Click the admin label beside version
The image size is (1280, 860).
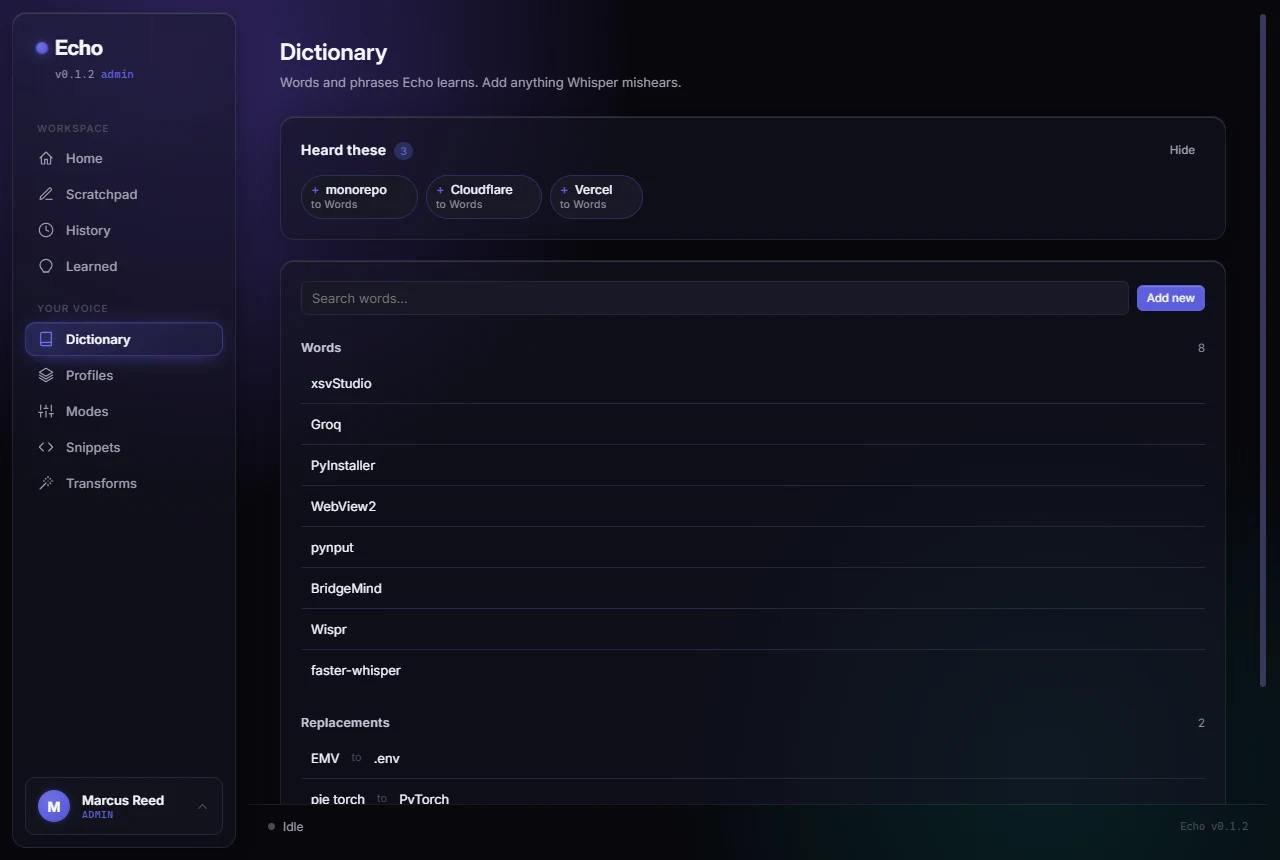(x=117, y=74)
